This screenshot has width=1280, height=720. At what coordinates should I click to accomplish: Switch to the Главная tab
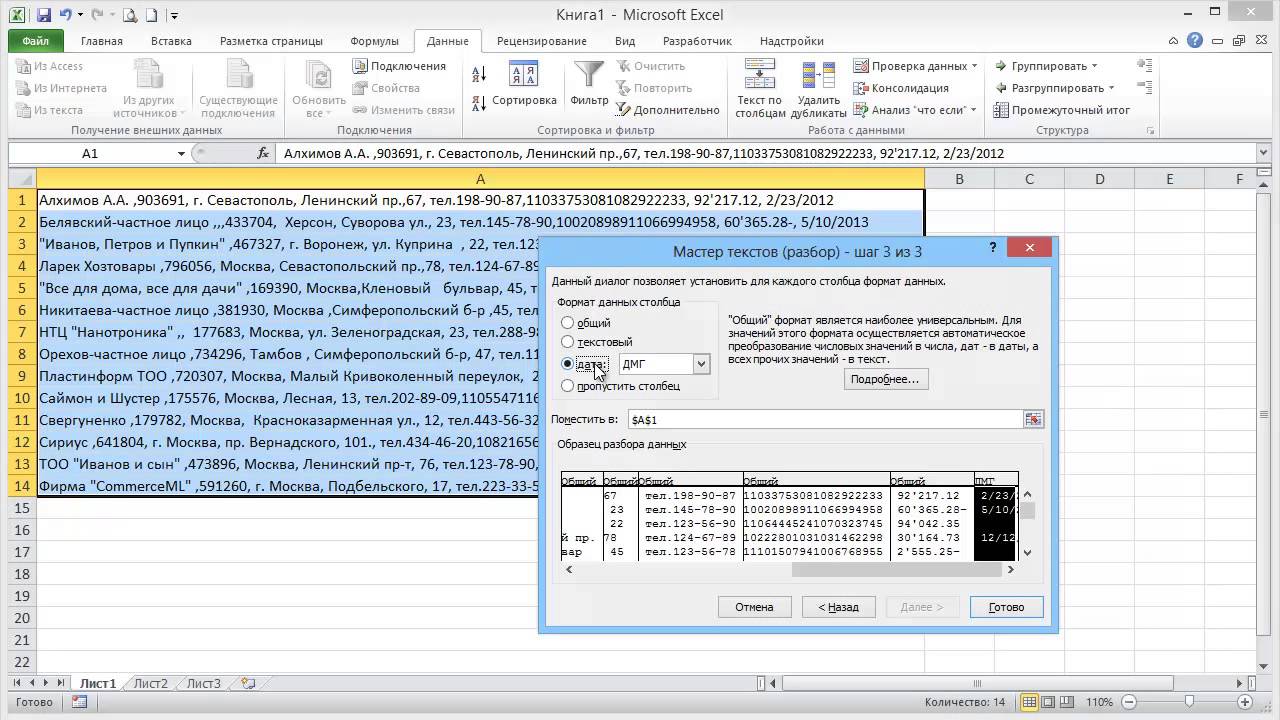coord(102,41)
